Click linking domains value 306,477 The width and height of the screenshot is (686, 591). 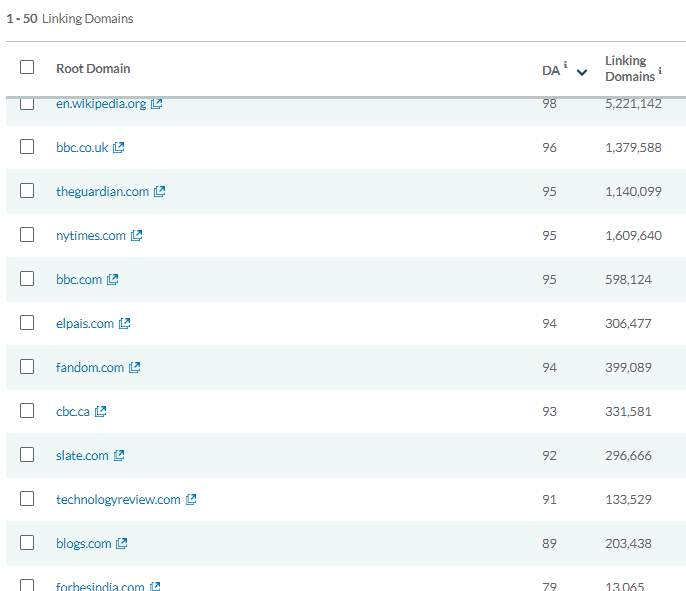[x=628, y=324]
